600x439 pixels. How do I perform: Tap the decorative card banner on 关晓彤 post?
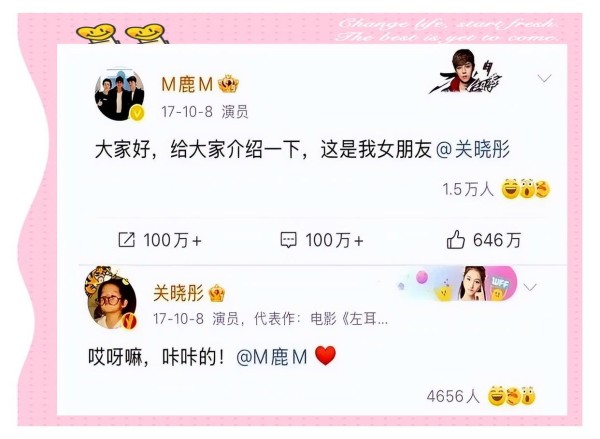point(457,284)
